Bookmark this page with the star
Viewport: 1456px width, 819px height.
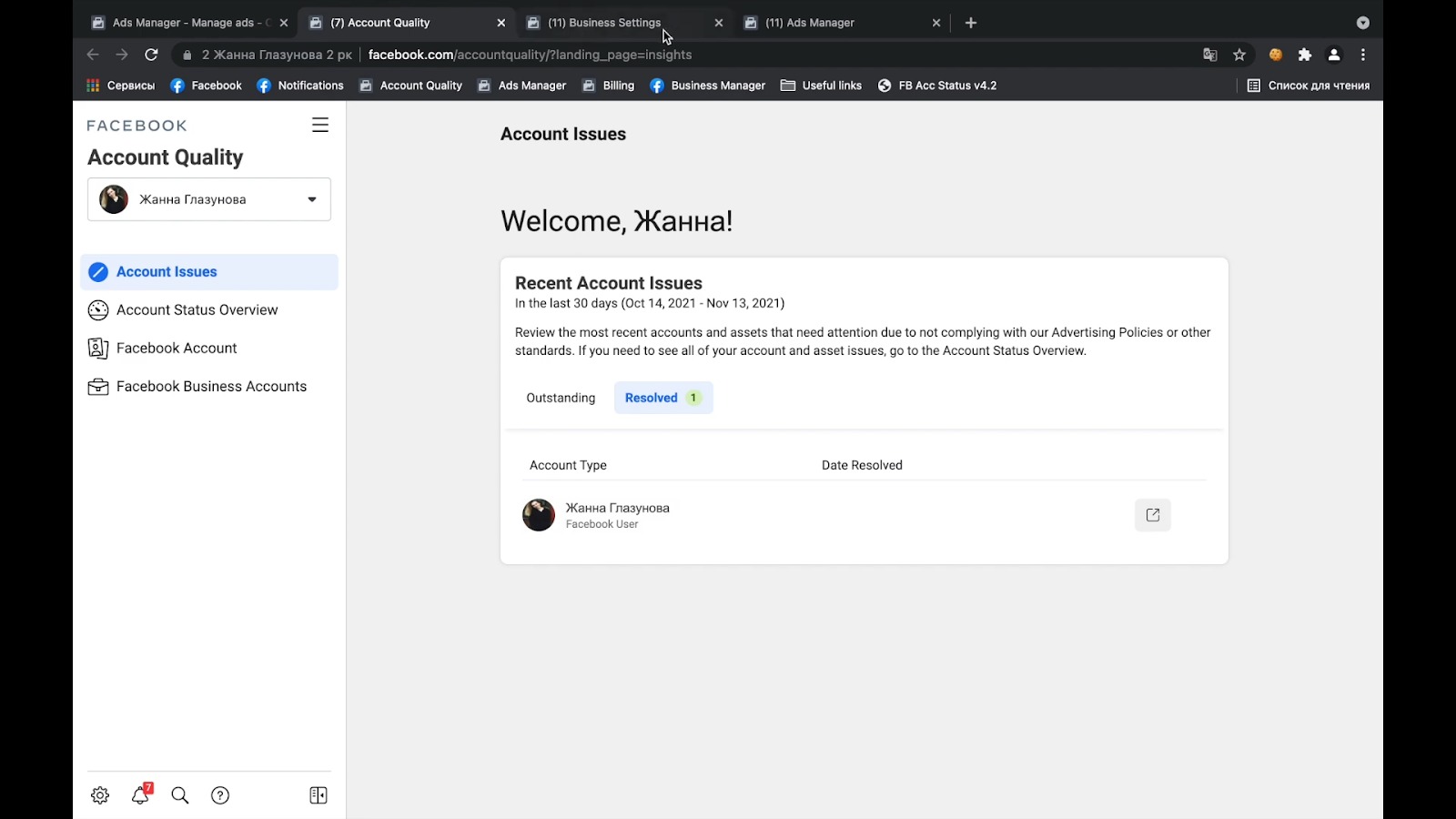pos(1239,55)
